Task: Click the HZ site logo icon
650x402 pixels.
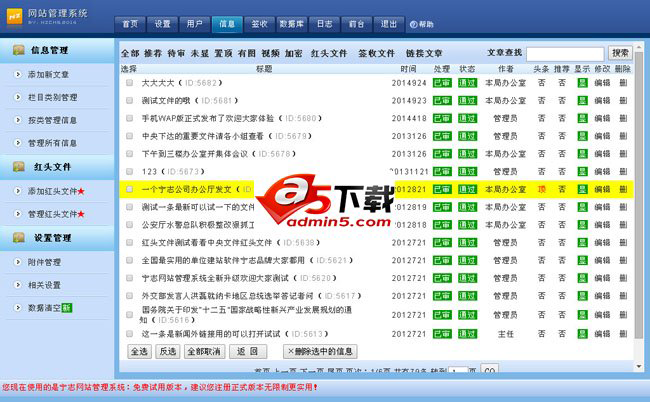Action: tap(15, 17)
